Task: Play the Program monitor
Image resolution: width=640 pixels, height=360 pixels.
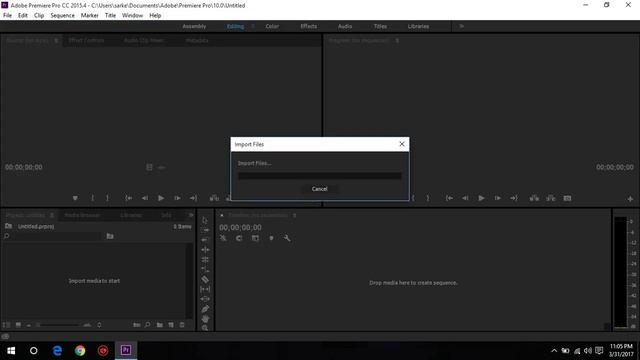Action: pyautogui.click(x=481, y=198)
